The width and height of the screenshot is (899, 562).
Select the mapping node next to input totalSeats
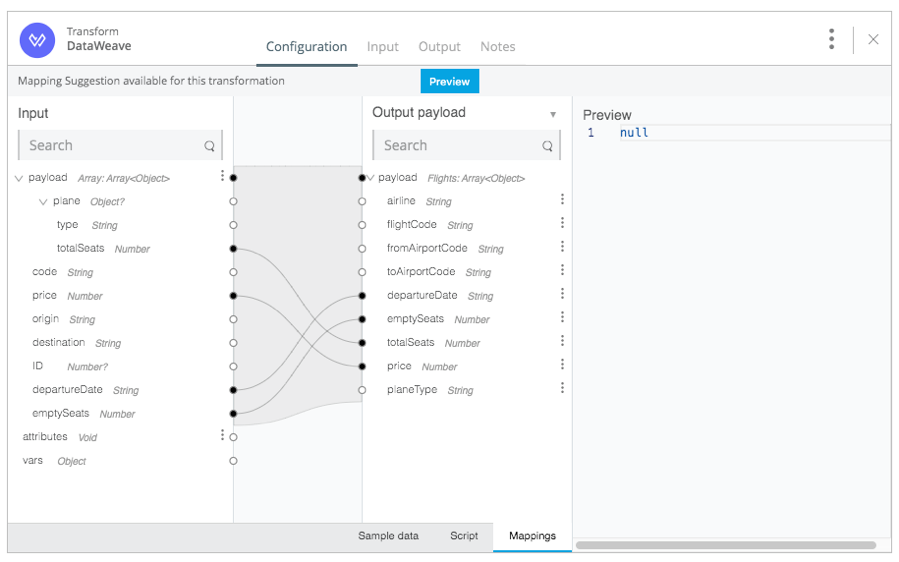pos(233,249)
